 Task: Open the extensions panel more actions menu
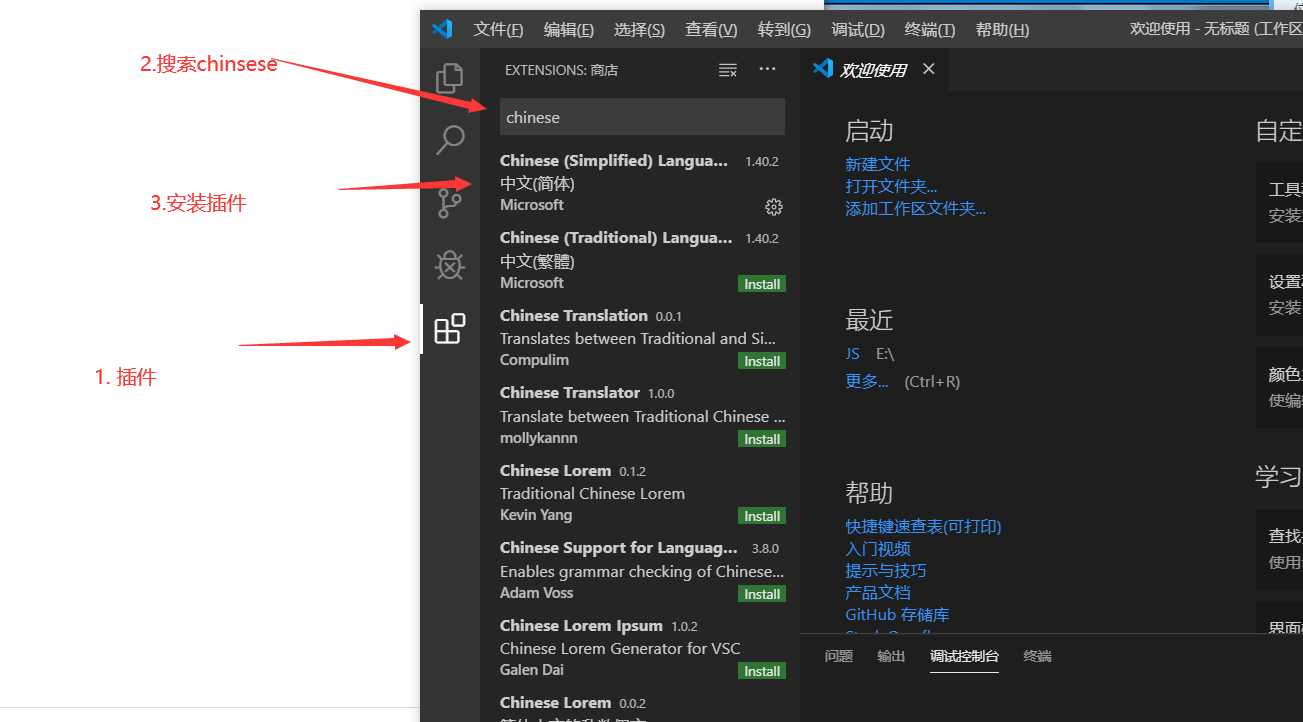(x=767, y=69)
